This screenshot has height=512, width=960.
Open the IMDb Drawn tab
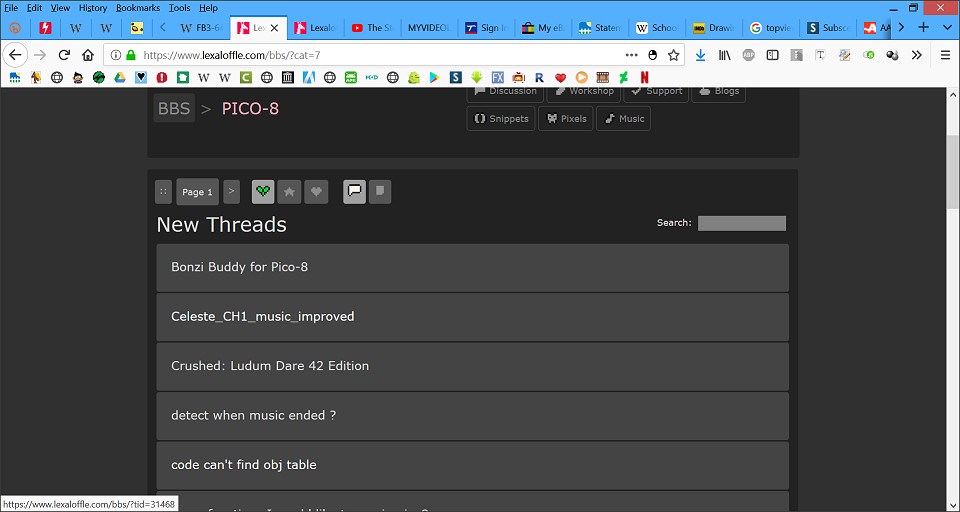tap(714, 28)
